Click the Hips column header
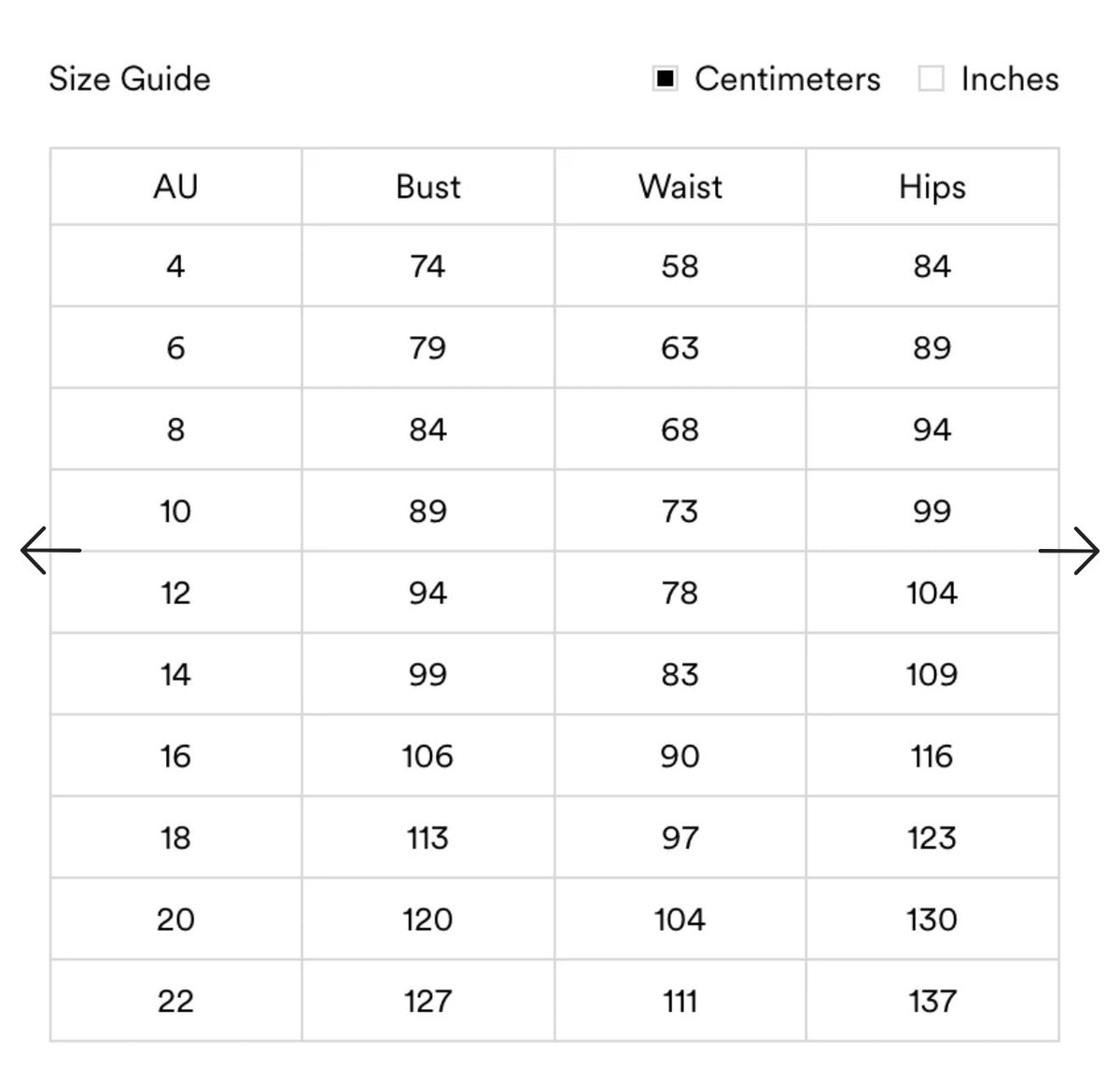The height and width of the screenshot is (1081, 1120). click(x=932, y=187)
